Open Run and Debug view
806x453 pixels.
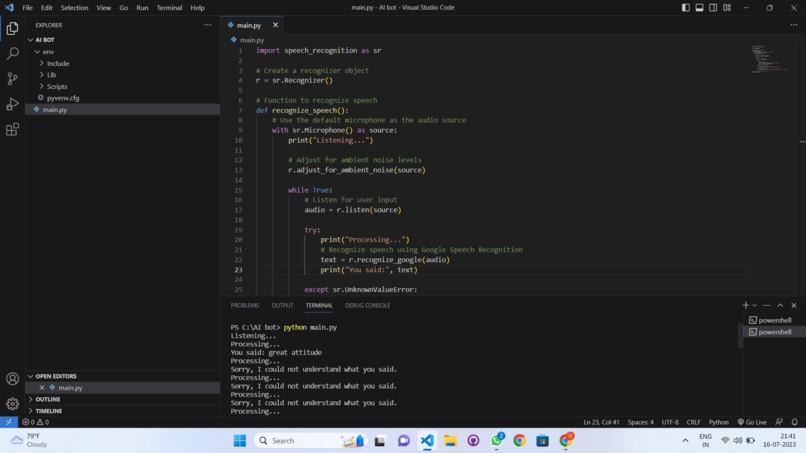point(12,104)
